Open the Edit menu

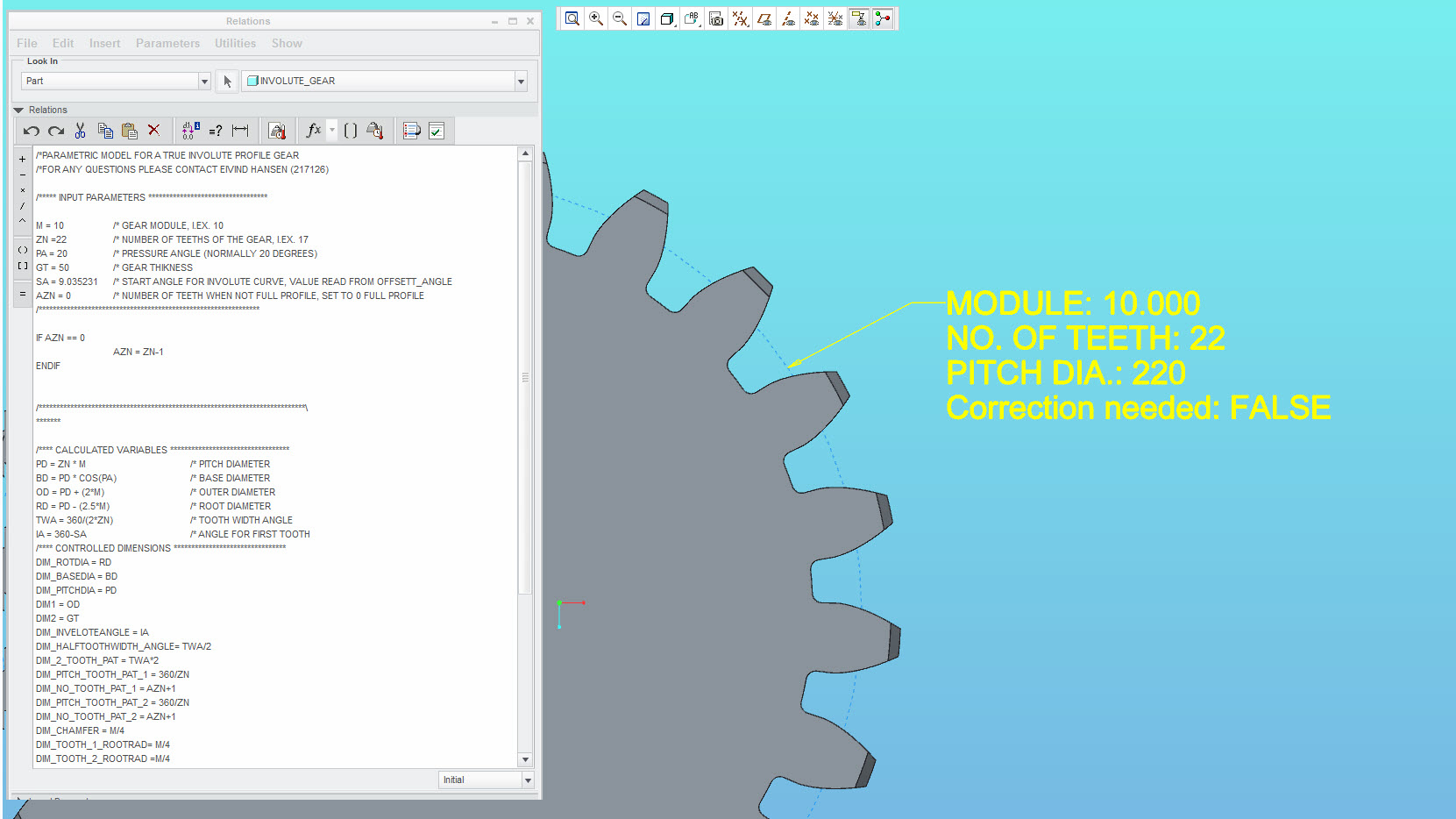[63, 43]
